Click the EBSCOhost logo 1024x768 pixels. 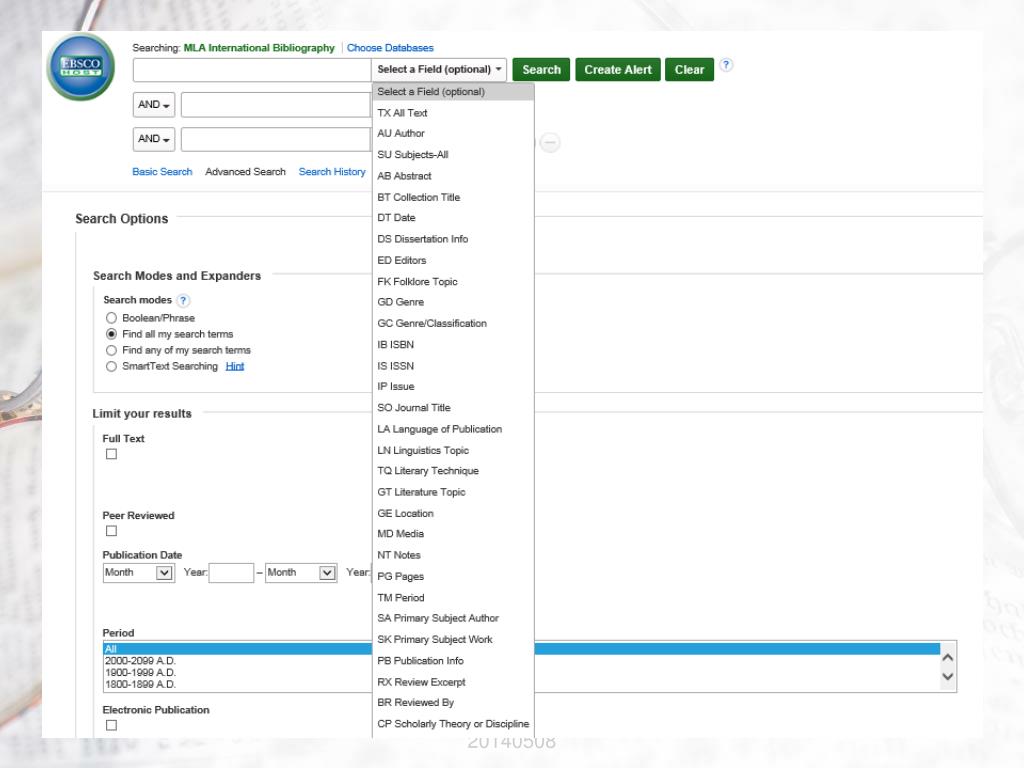coord(81,67)
